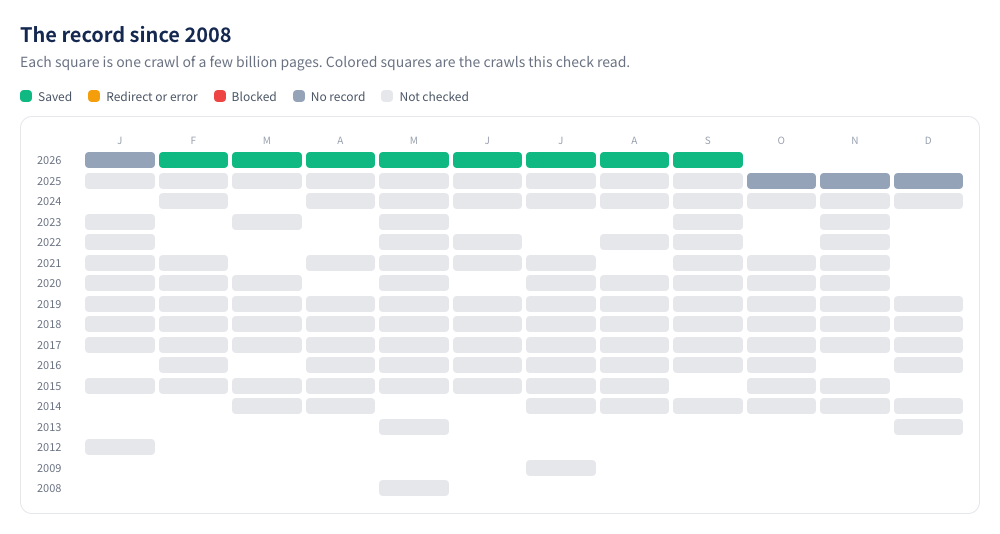Select the 2025 November no-record square
This screenshot has height=534, width=1000.
tap(855, 181)
